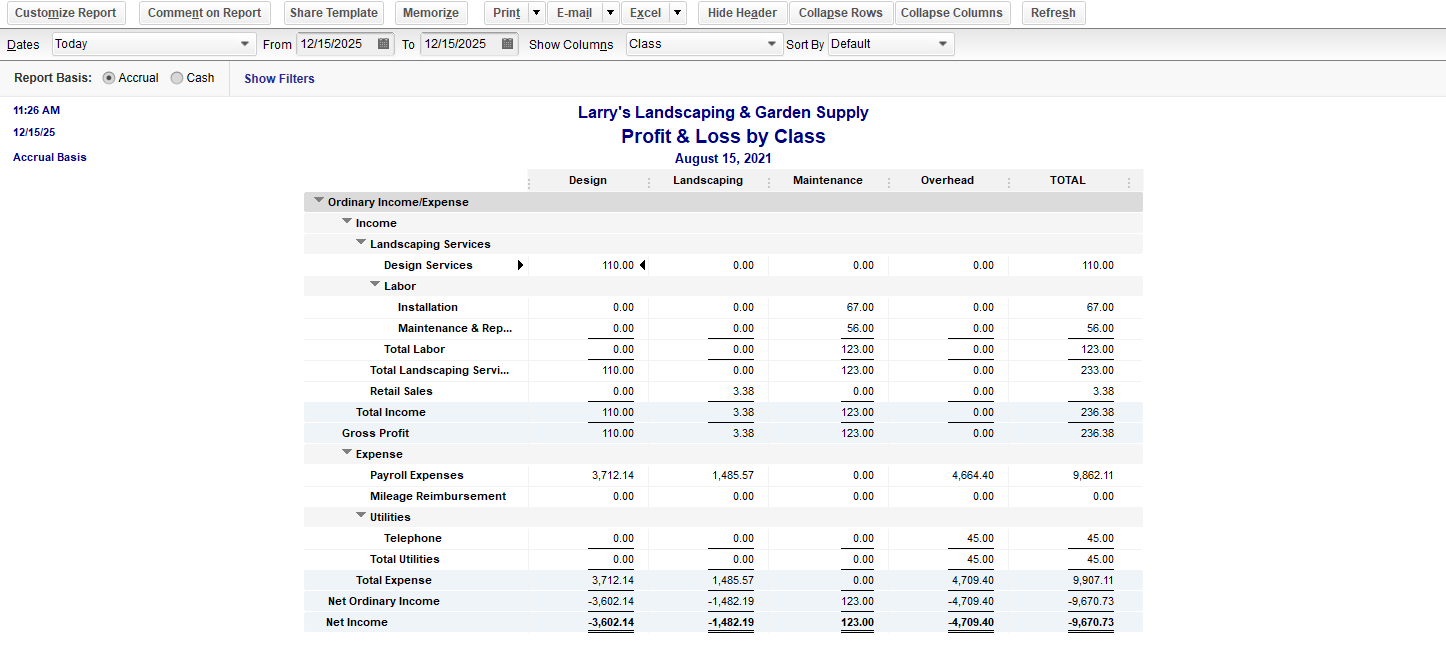Collapse the Ordinary Income/Expense section
Screen dimensions: 1446x648
click(319, 201)
